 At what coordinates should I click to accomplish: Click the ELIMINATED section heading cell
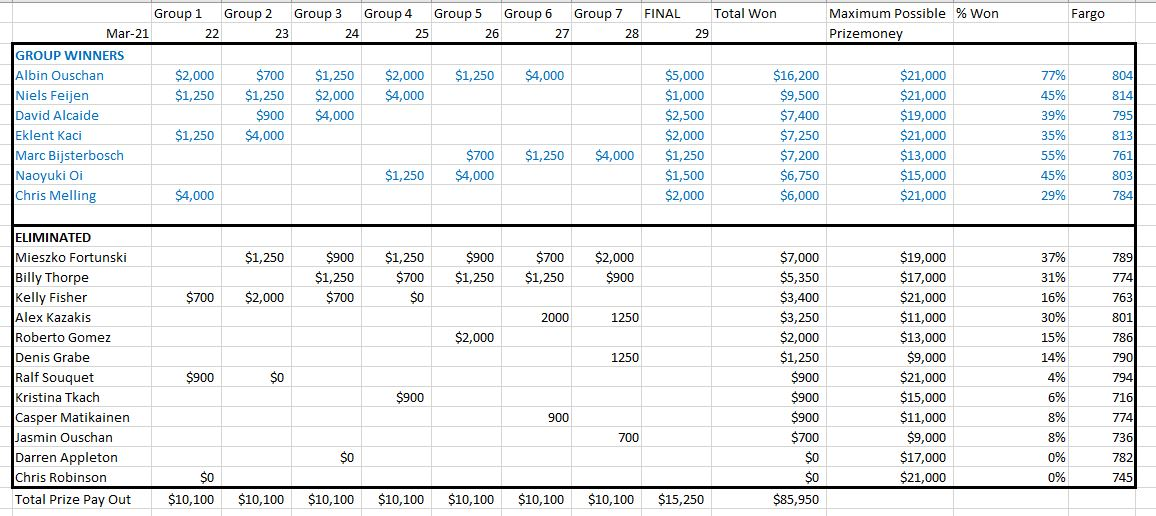pyautogui.click(x=53, y=237)
